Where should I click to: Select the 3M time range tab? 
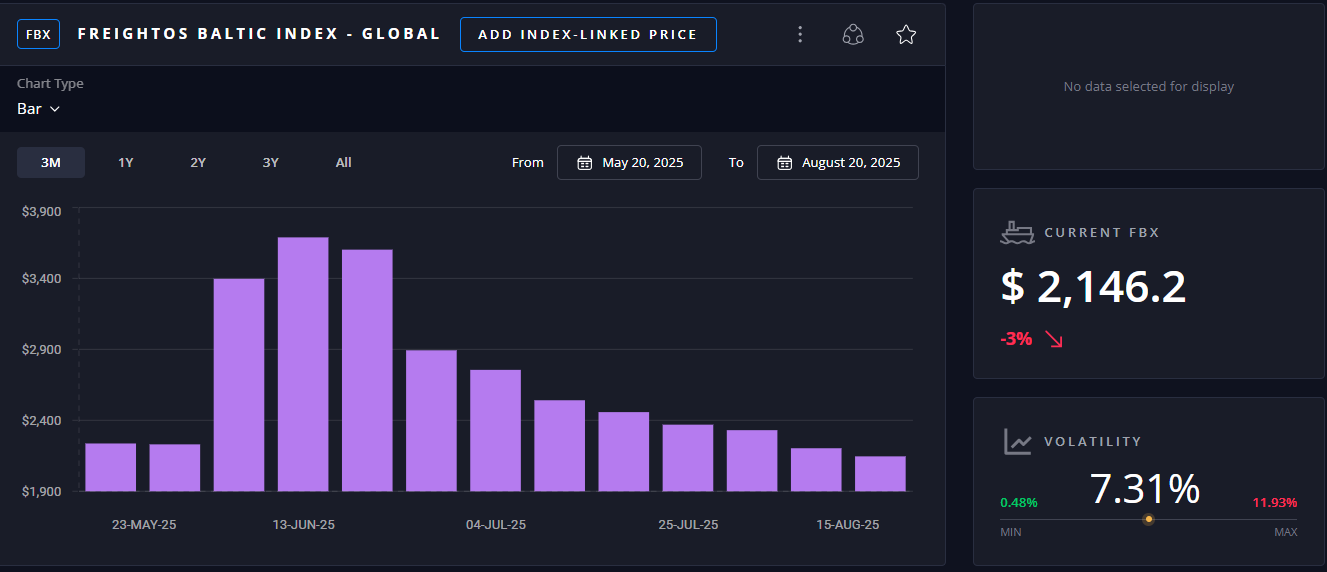[x=51, y=162]
